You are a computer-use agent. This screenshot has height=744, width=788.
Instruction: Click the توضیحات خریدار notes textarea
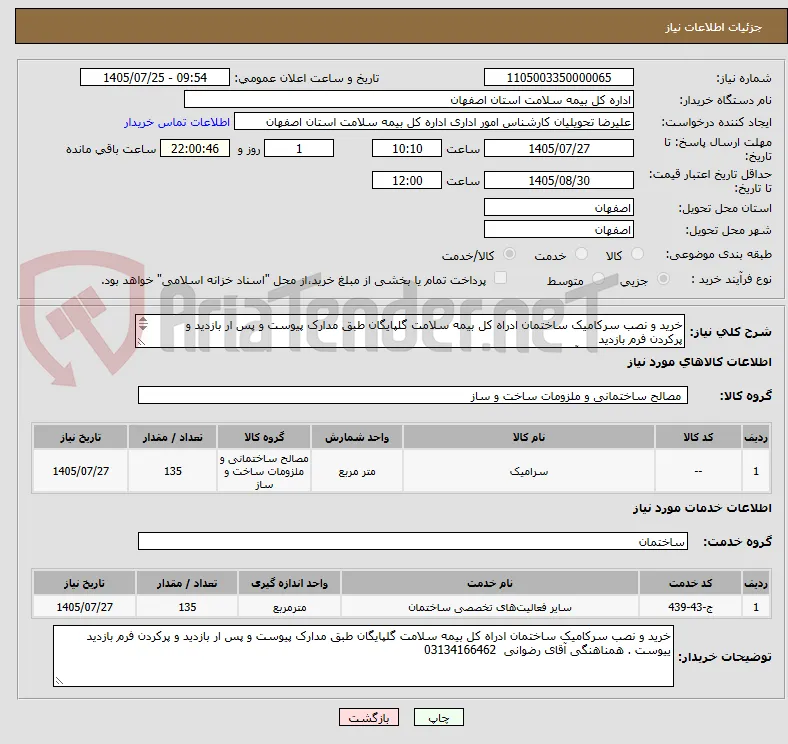tap(363, 656)
